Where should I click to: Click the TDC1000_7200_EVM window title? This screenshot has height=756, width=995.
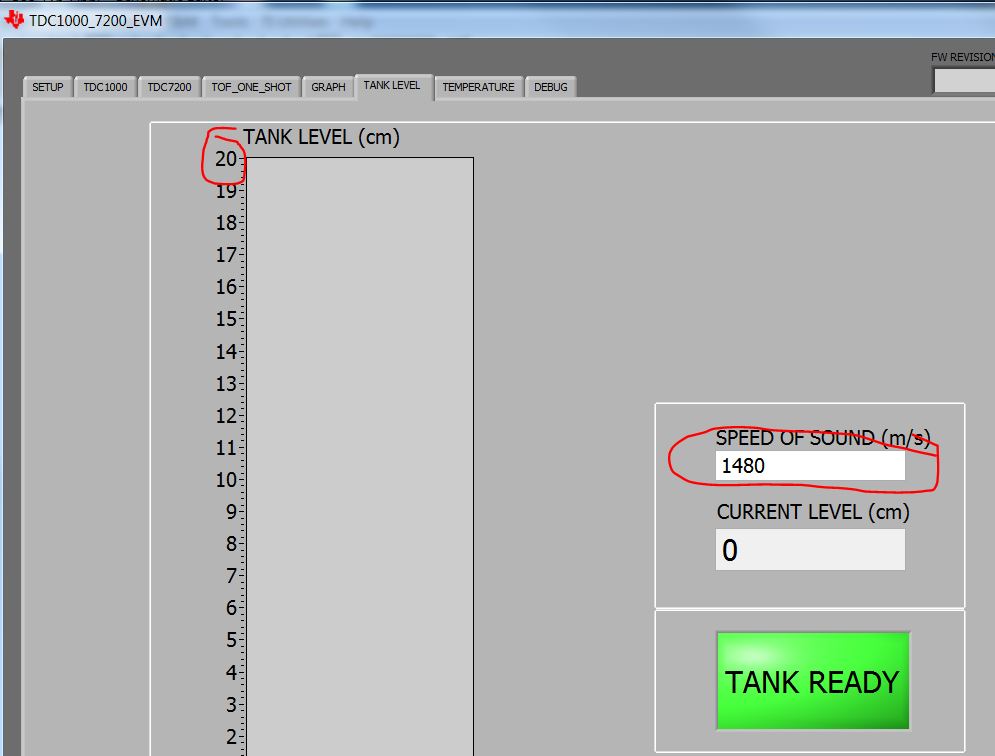coord(96,21)
